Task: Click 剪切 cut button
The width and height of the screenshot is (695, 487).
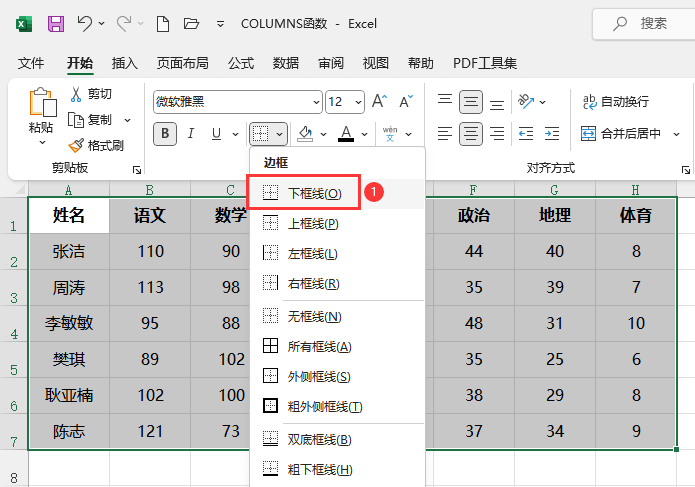Action: [x=91, y=94]
